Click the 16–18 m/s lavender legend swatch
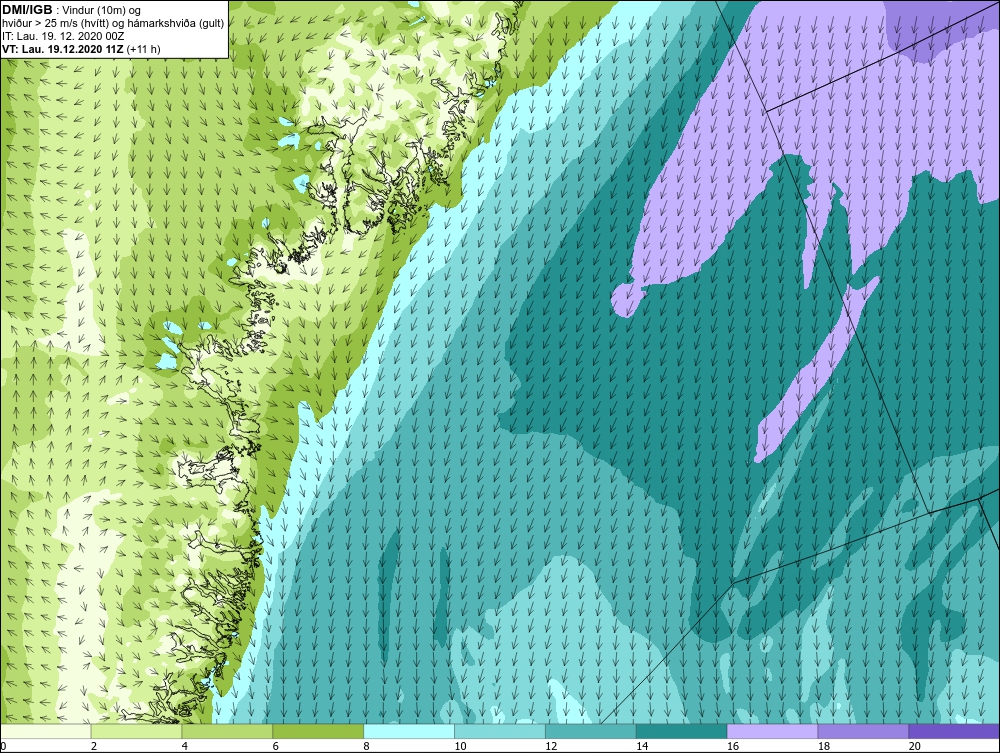 point(772,731)
